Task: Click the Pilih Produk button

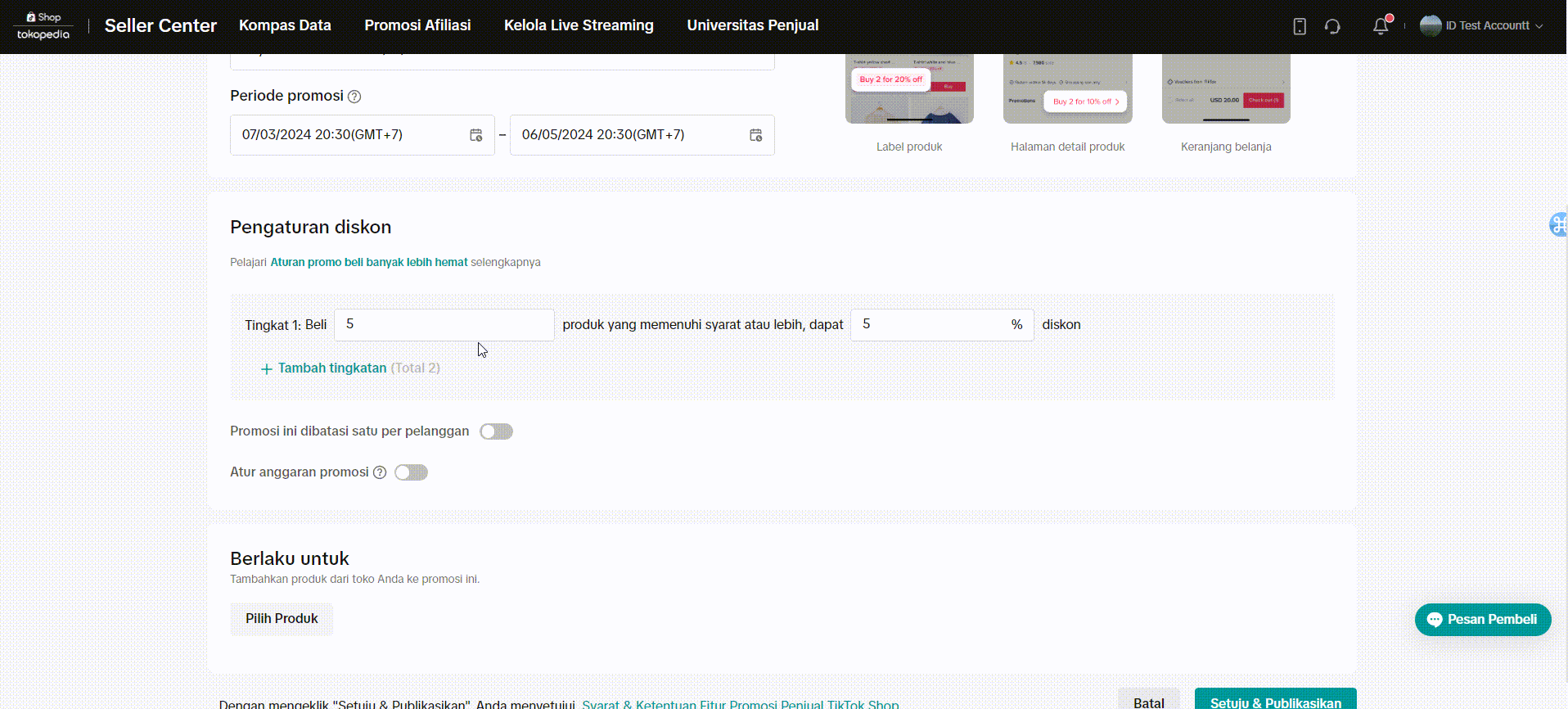Action: point(282,619)
